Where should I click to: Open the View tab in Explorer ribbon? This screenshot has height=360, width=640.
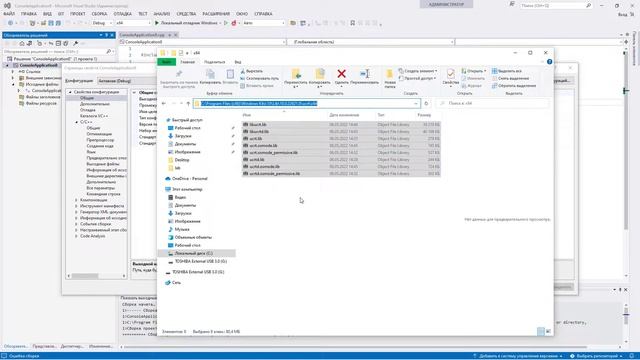238,62
